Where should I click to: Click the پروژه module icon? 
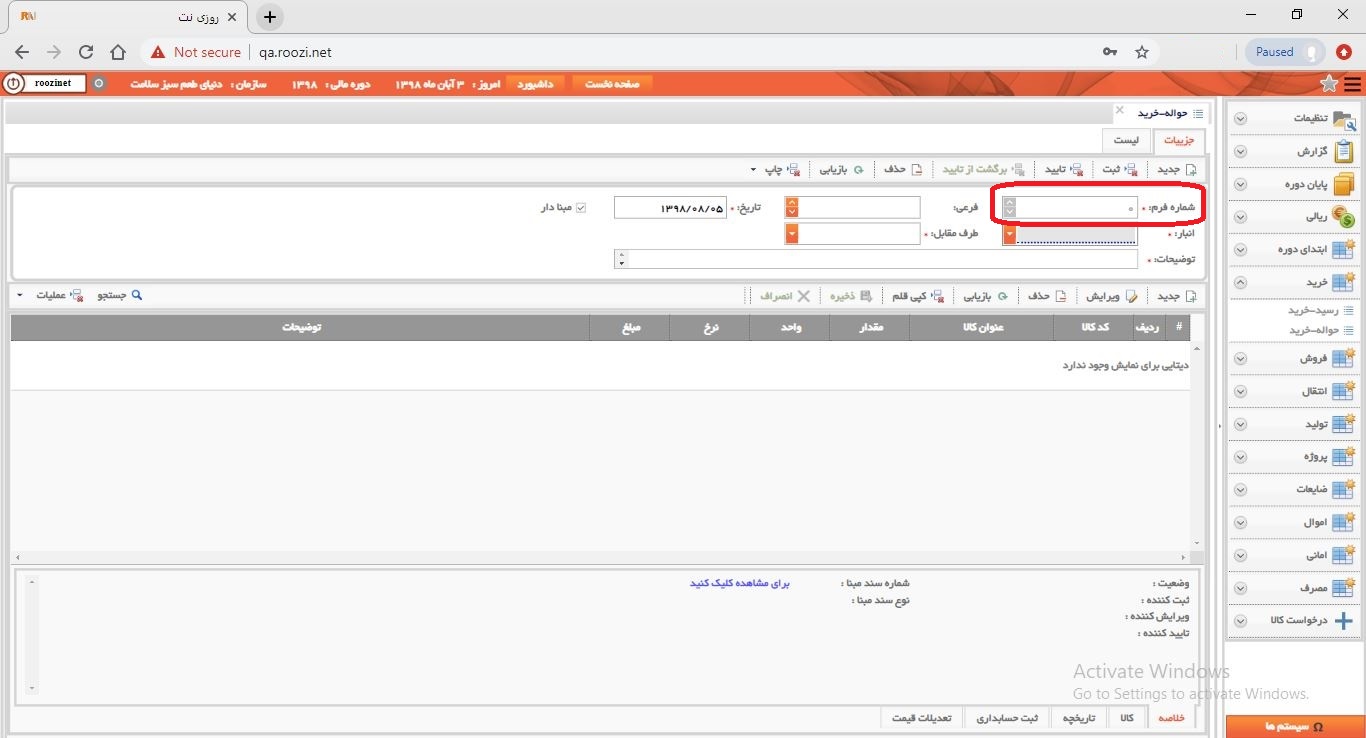[1343, 457]
